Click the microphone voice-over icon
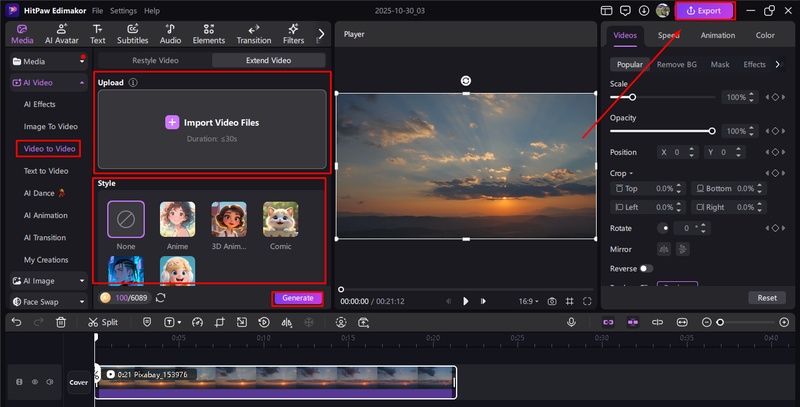 click(x=571, y=322)
